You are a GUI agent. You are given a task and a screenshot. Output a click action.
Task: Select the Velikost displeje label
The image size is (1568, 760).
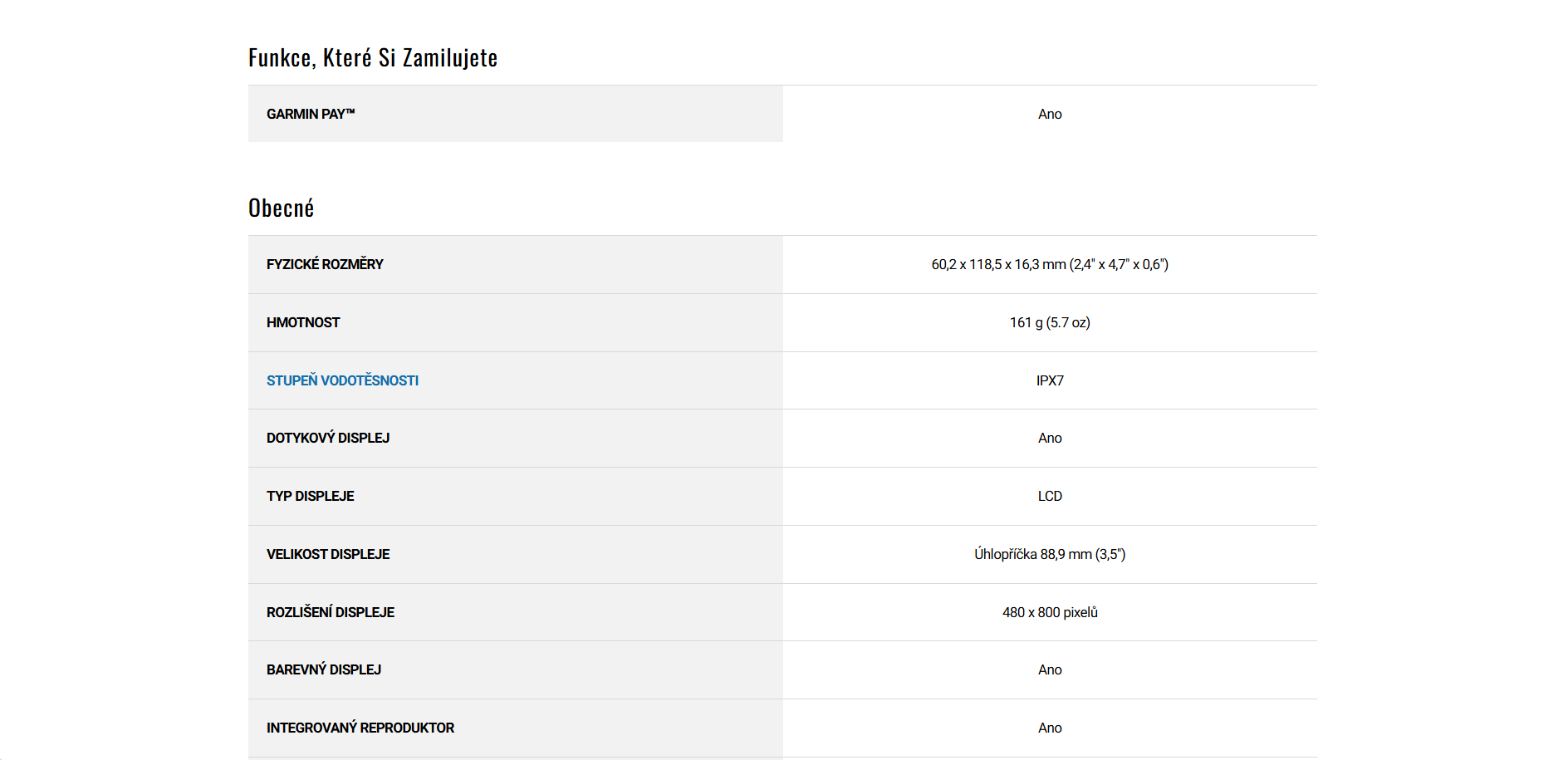328,554
